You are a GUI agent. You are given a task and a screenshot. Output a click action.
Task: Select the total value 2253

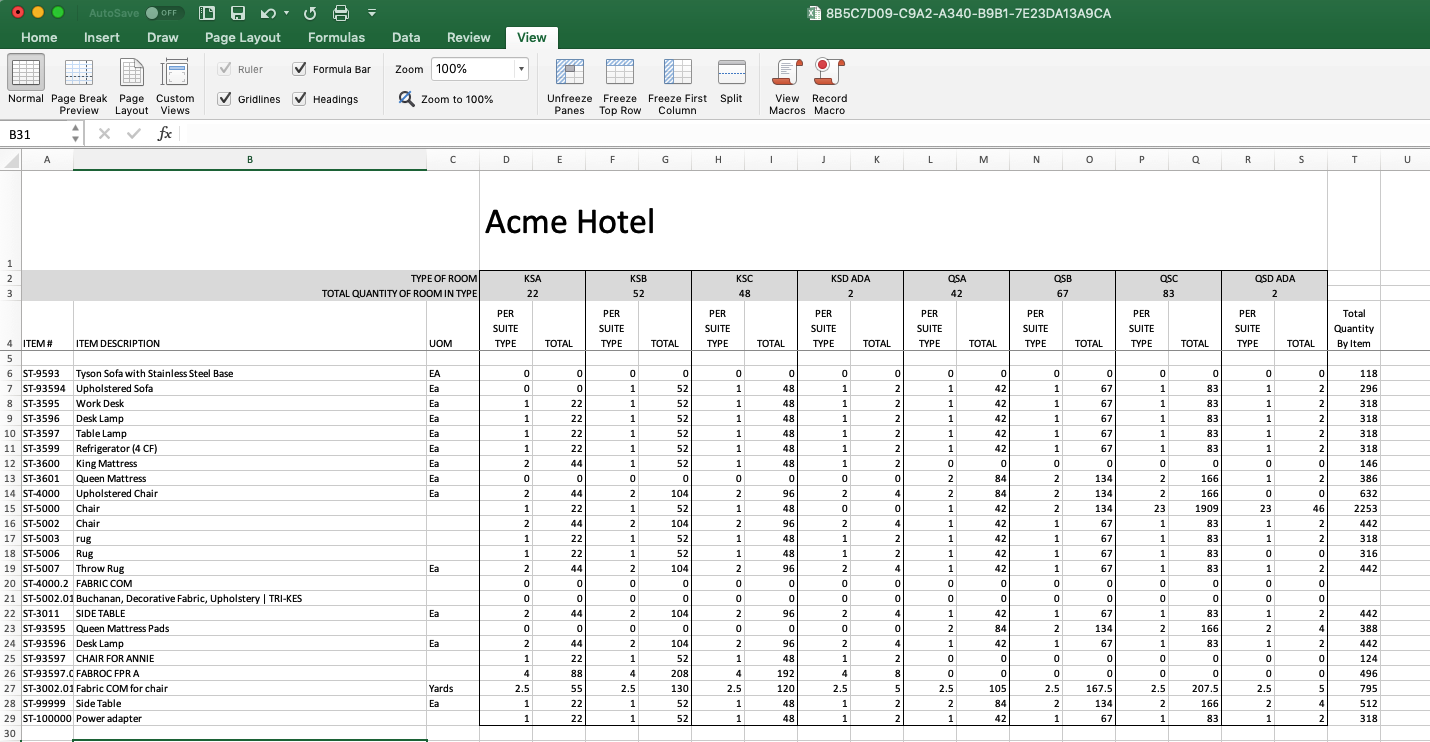coord(1354,508)
